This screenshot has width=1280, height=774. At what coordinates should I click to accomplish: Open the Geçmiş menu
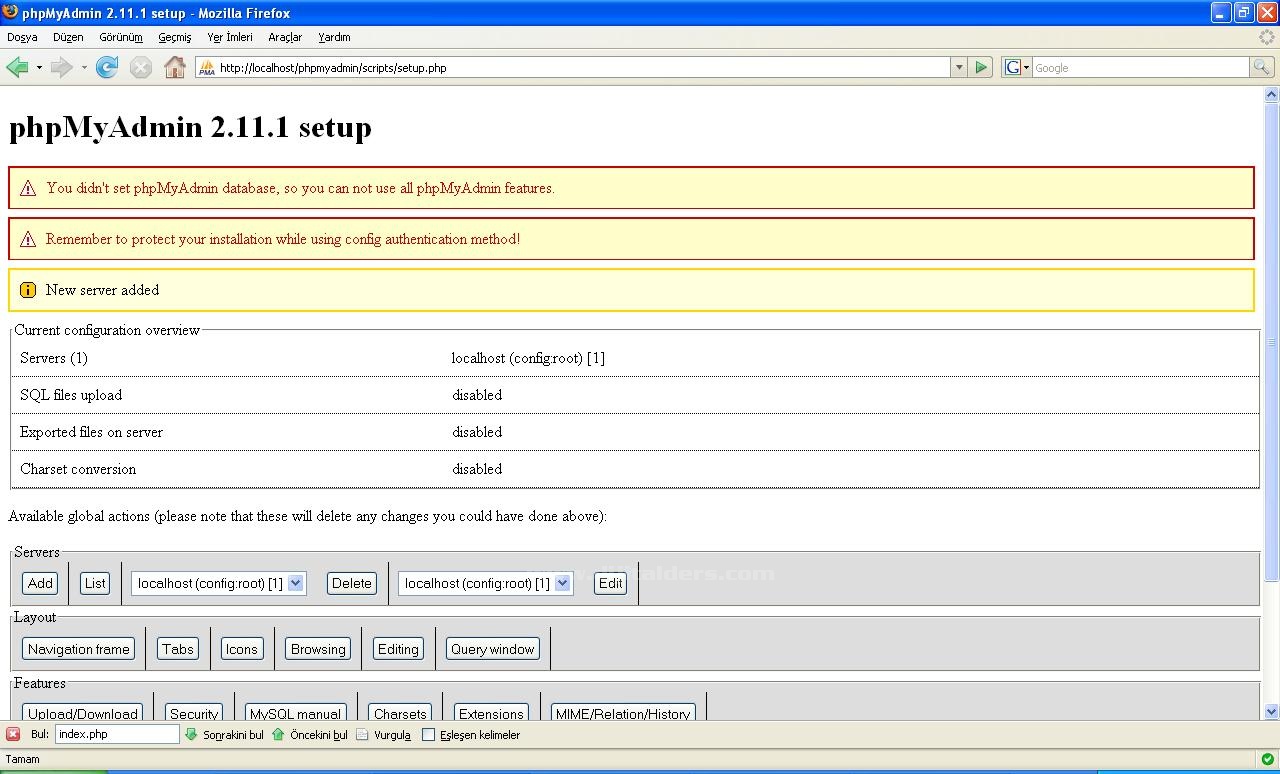tap(174, 36)
